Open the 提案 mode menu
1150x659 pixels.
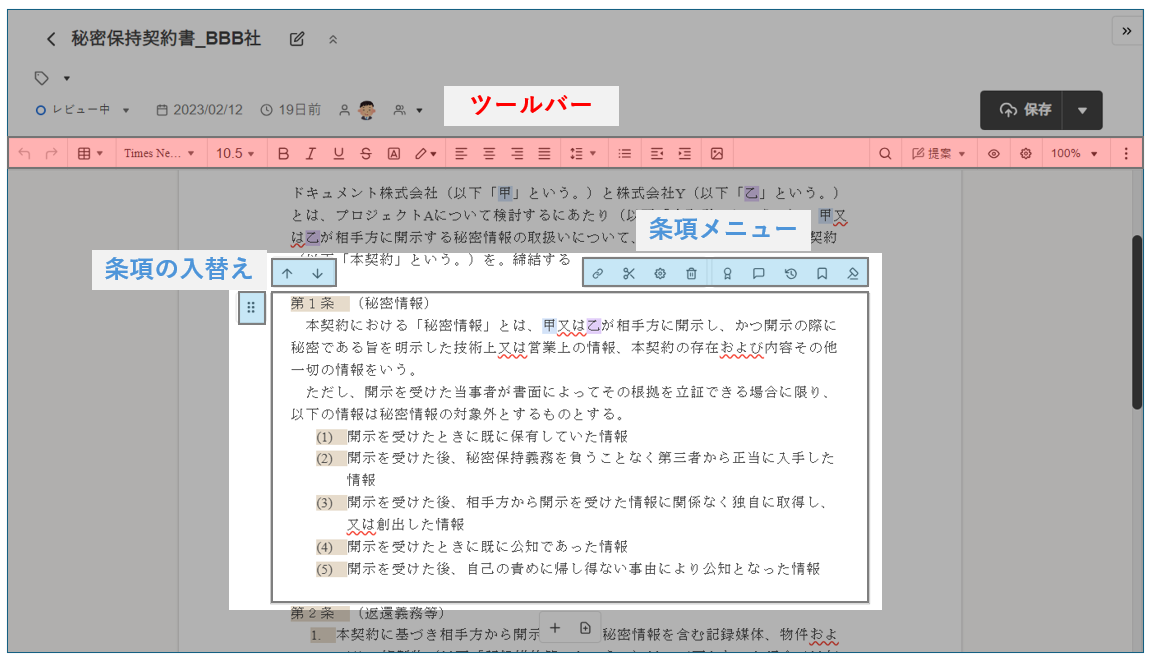point(939,154)
